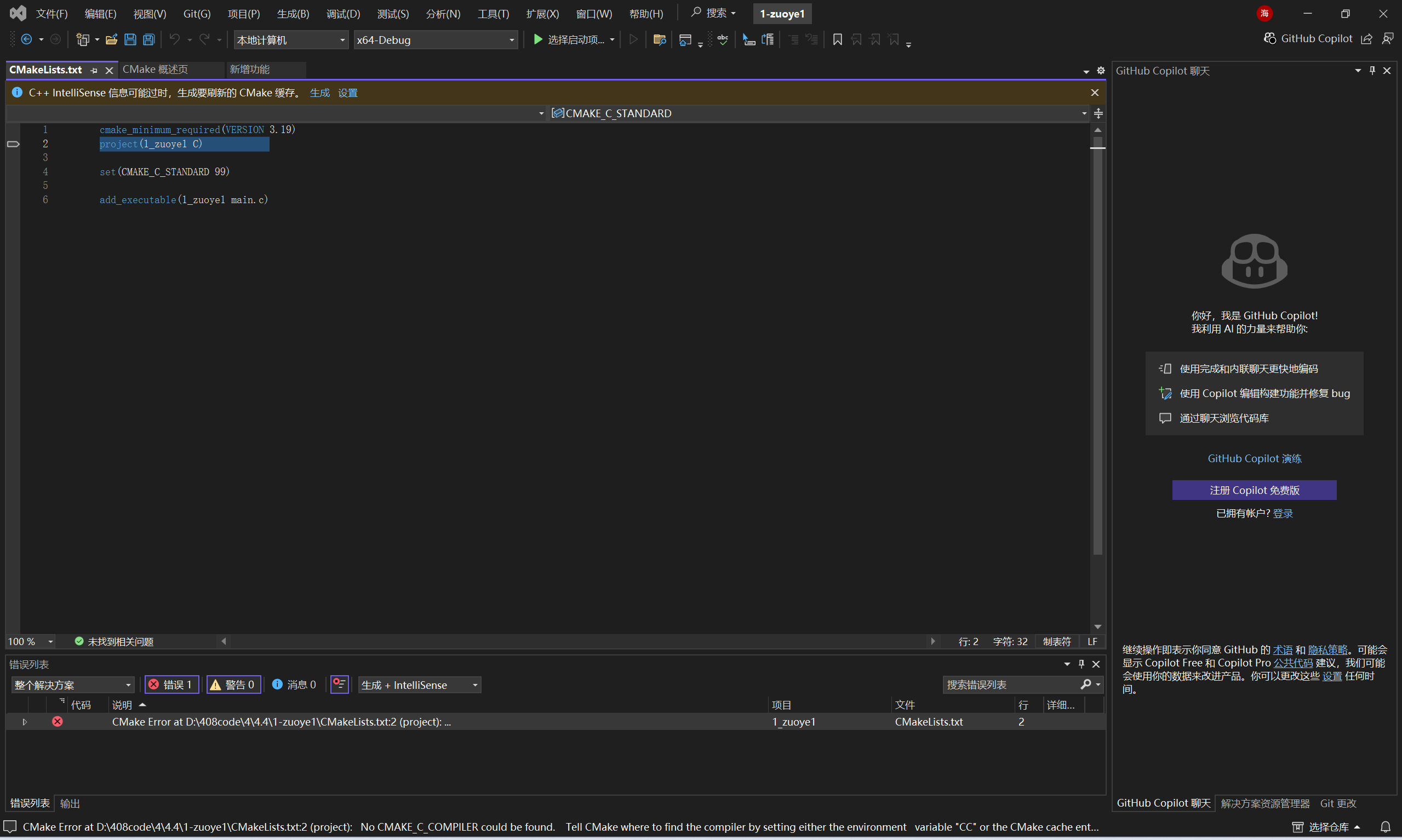Click the 注册 Copilot 免费版 button

coord(1254,490)
